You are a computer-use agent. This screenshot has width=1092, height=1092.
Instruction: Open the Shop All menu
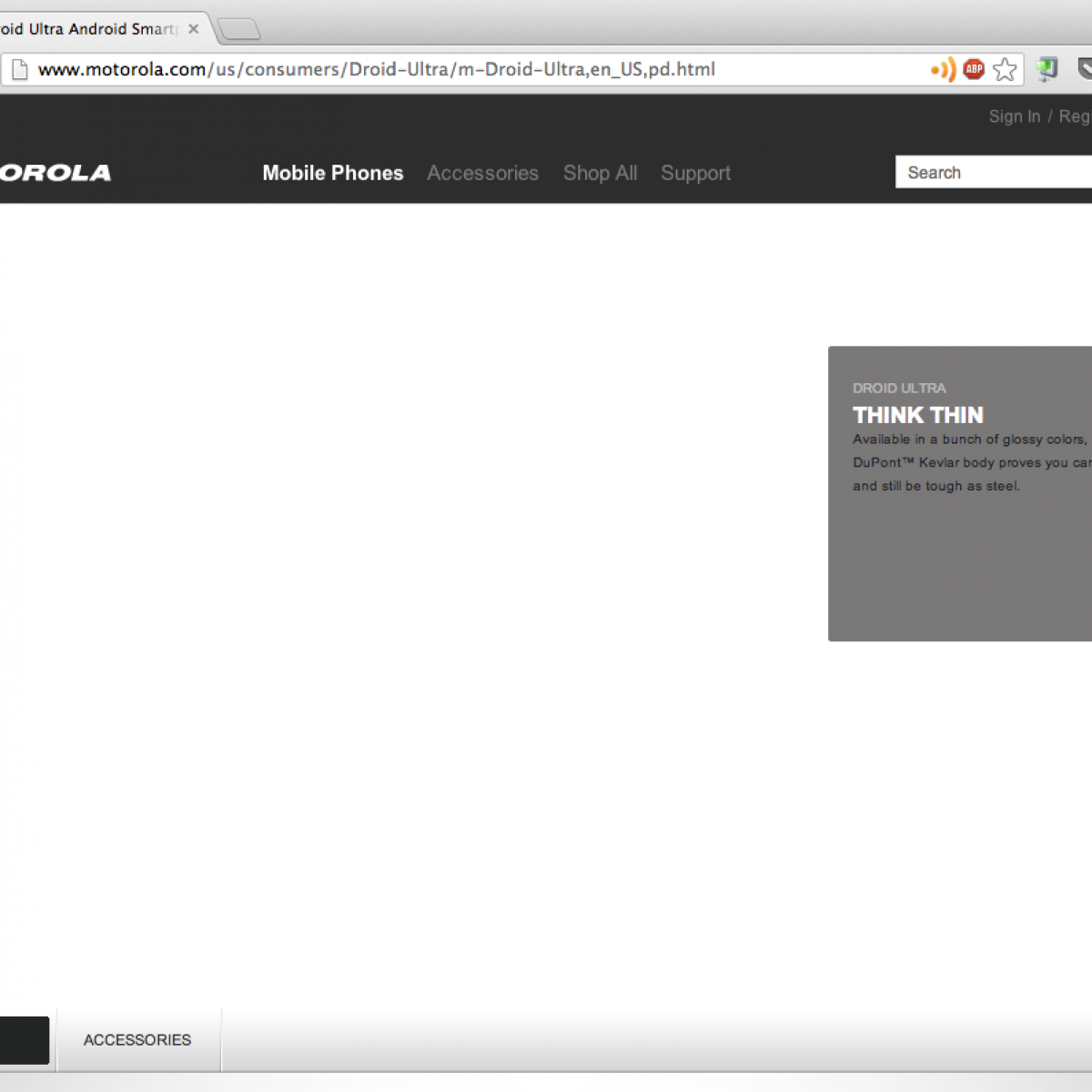point(600,173)
